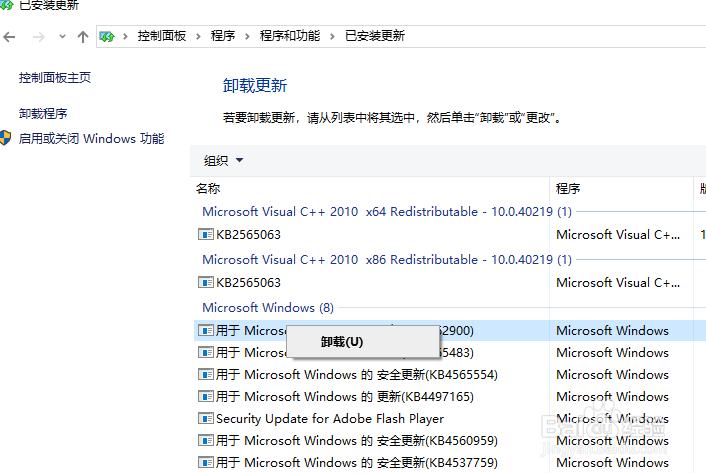
Task: Expand chevron after 控制面板 breadcrumb
Action: click(198, 36)
